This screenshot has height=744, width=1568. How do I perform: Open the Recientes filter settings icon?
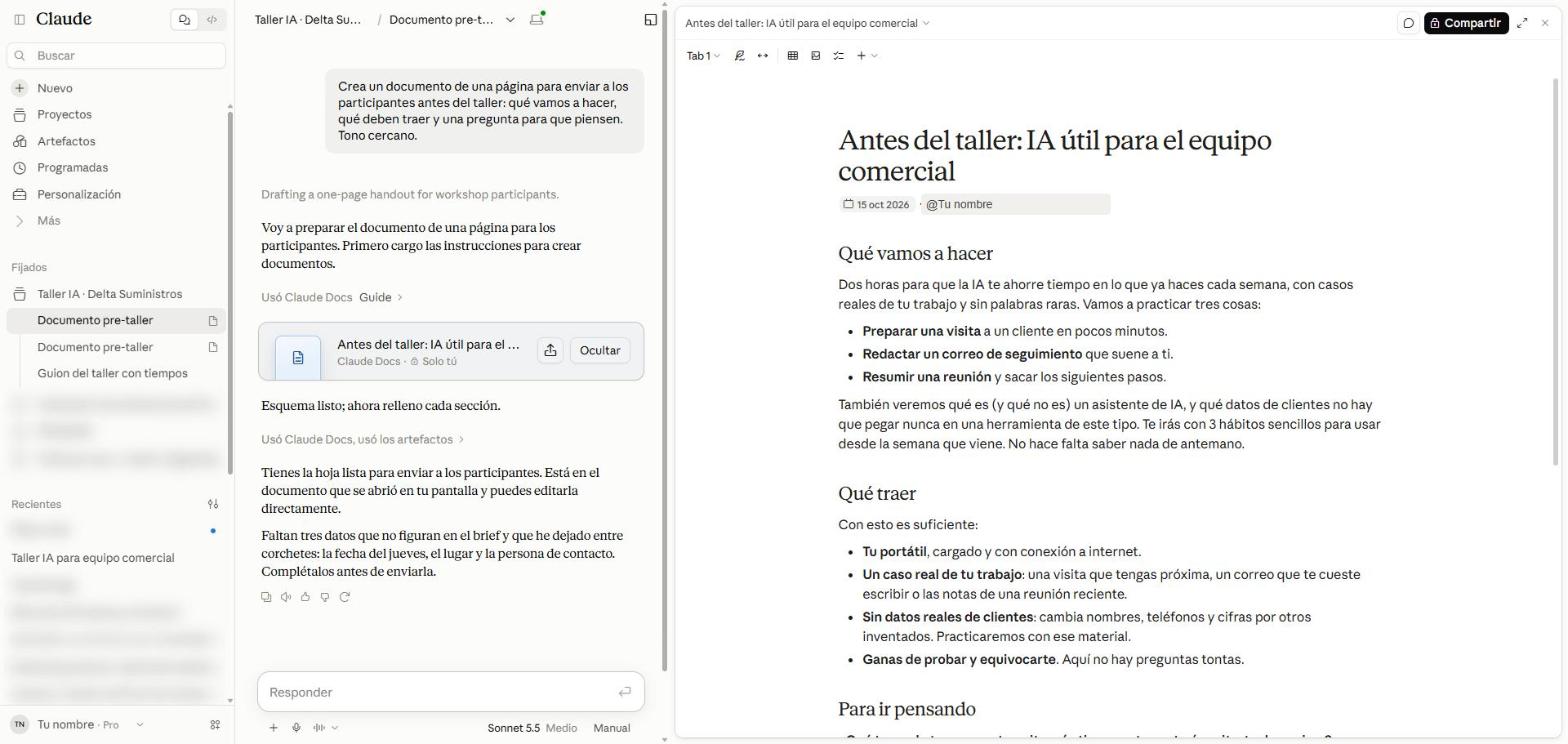213,504
